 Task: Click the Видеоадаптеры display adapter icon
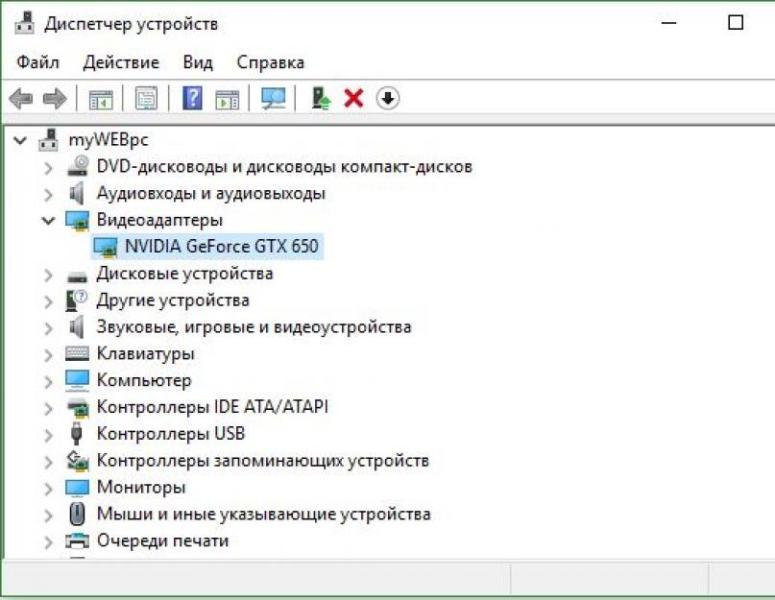(x=78, y=220)
